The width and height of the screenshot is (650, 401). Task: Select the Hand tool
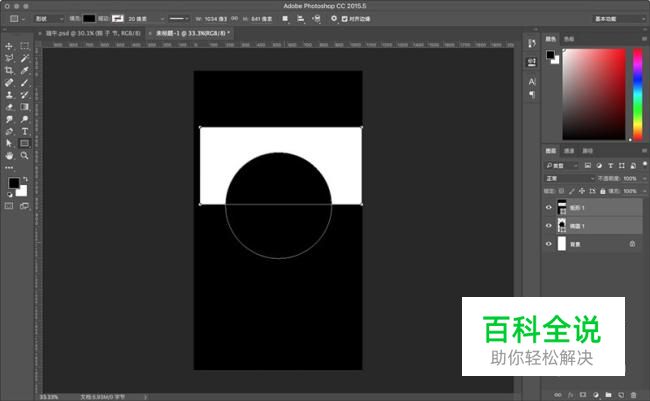tap(9, 155)
